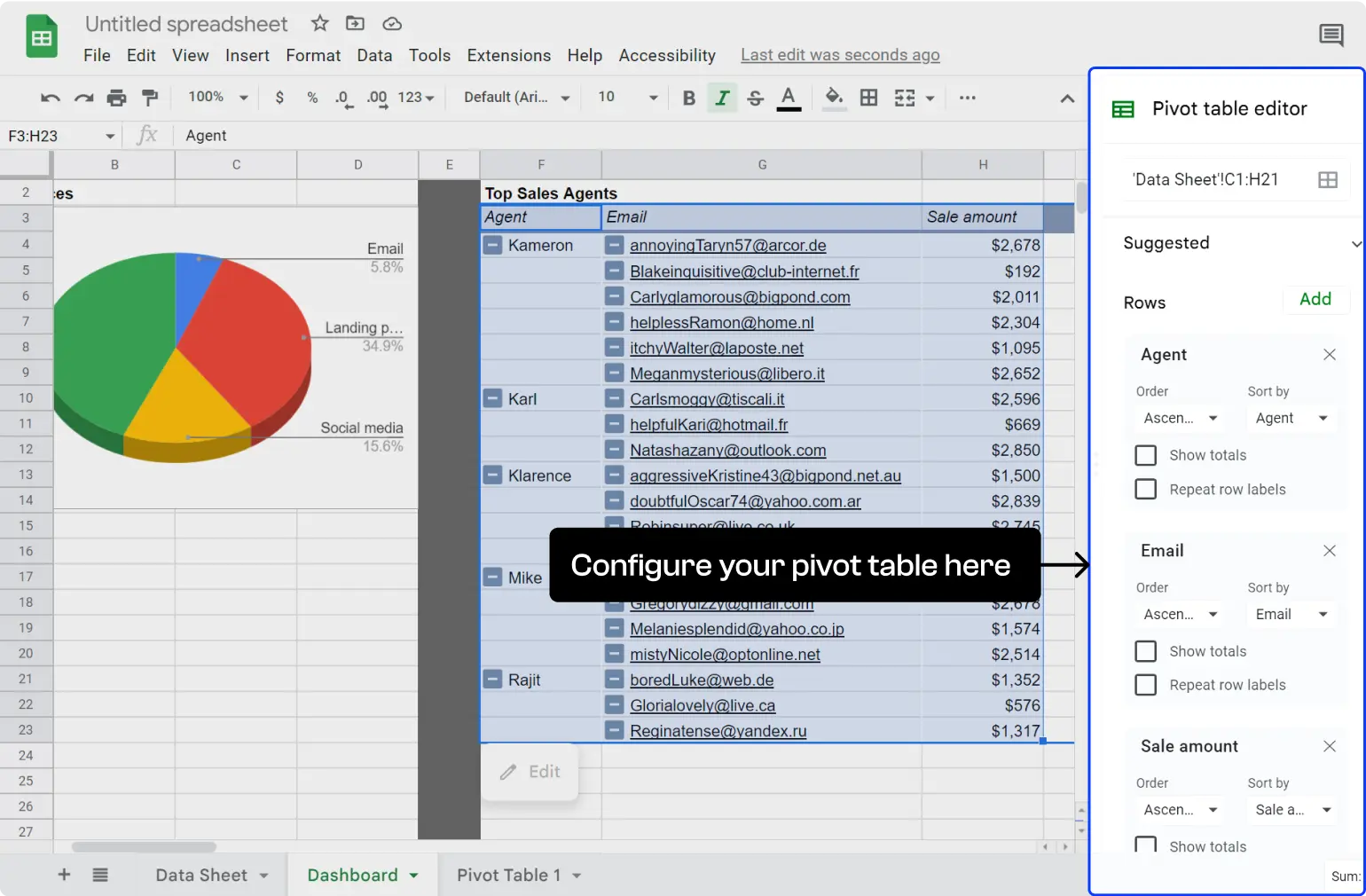Check Show totals under Email
The height and width of the screenshot is (896, 1366).
[1146, 651]
